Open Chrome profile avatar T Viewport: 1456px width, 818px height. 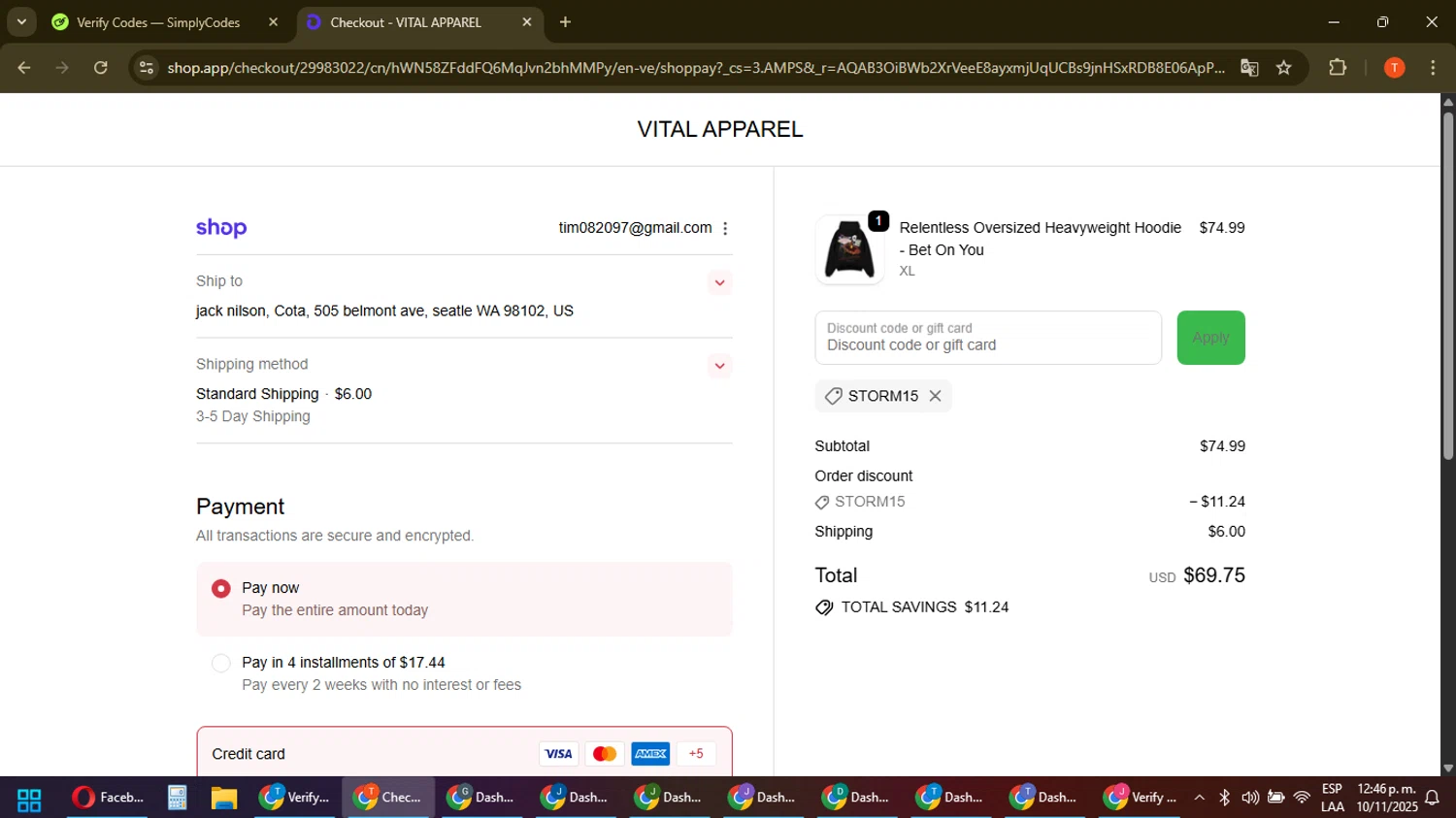[x=1395, y=68]
